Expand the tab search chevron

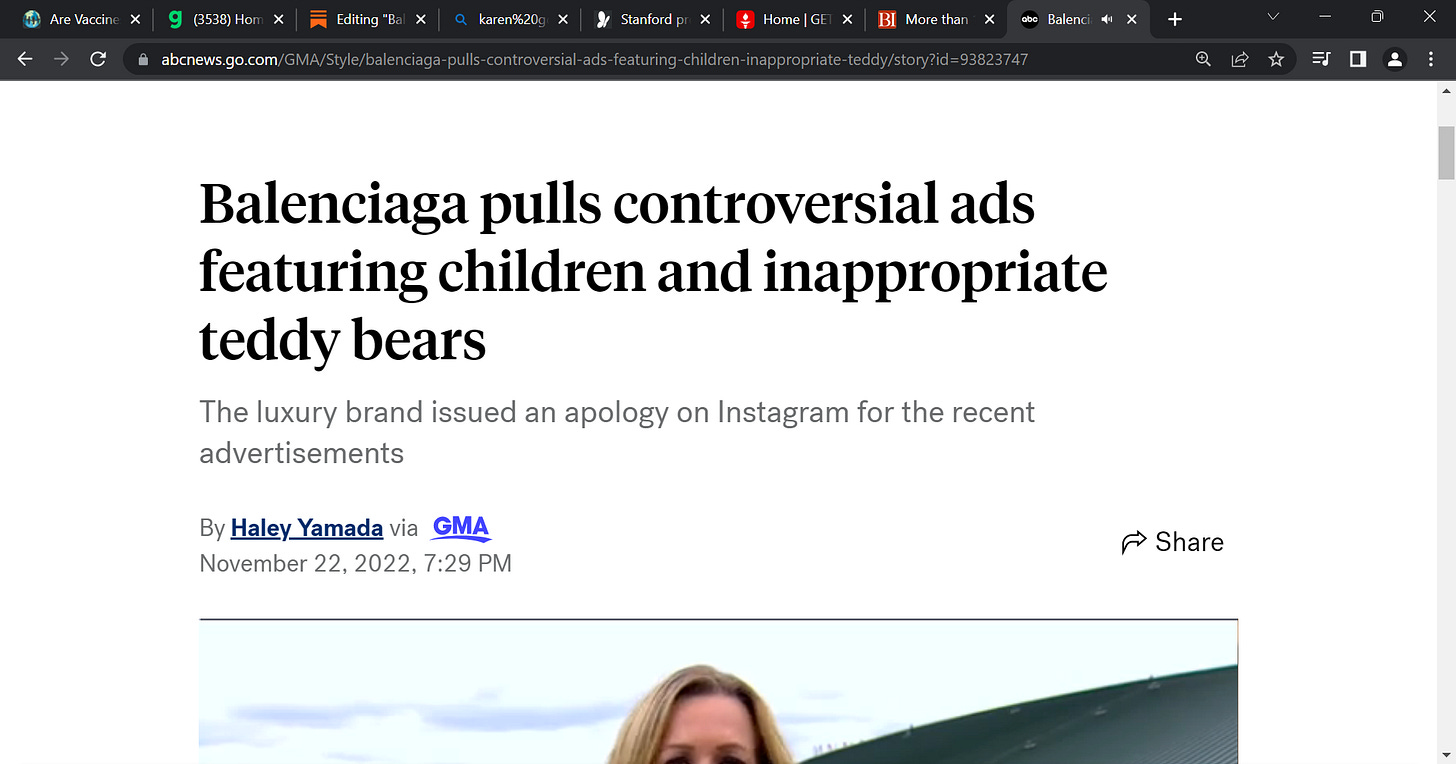(x=1273, y=17)
